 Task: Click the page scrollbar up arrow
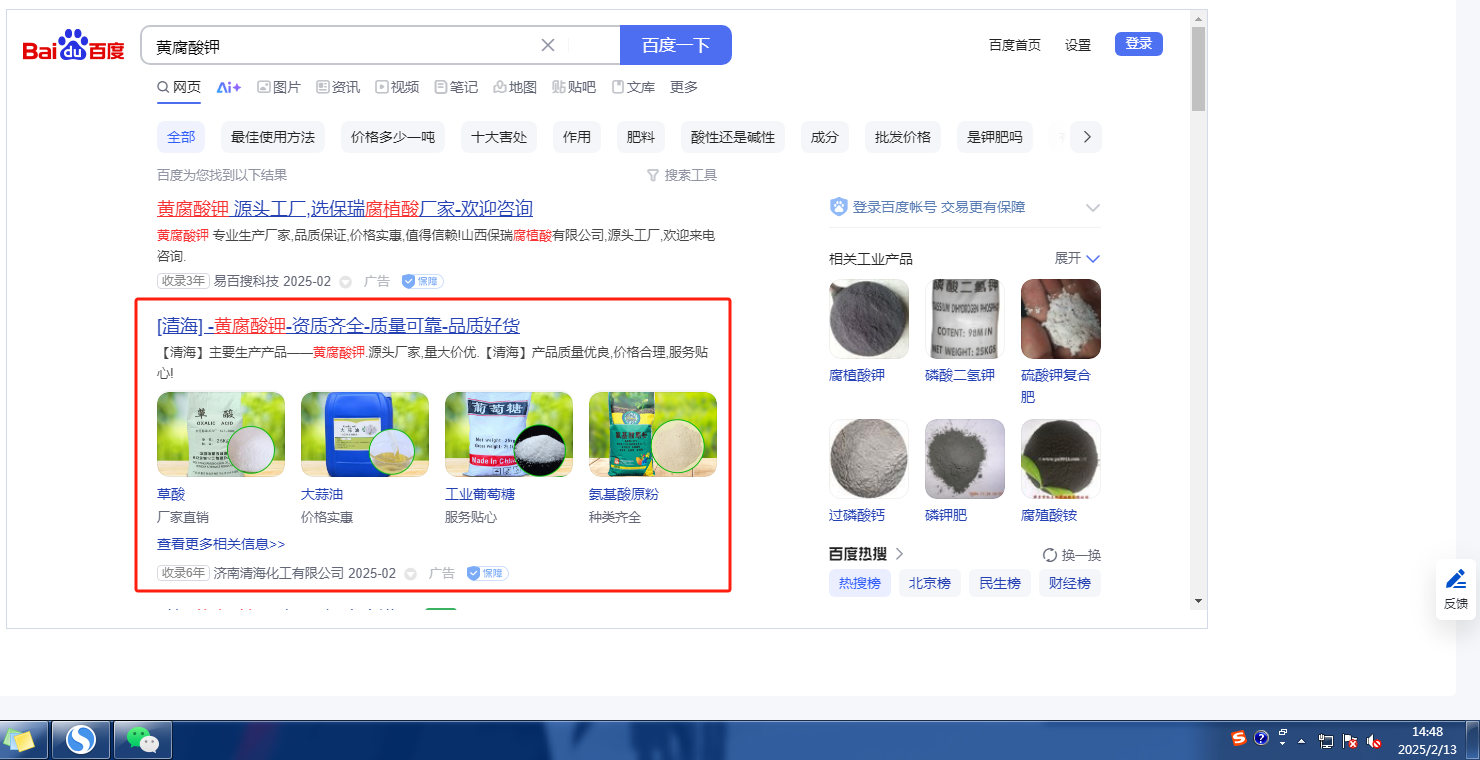point(1198,18)
